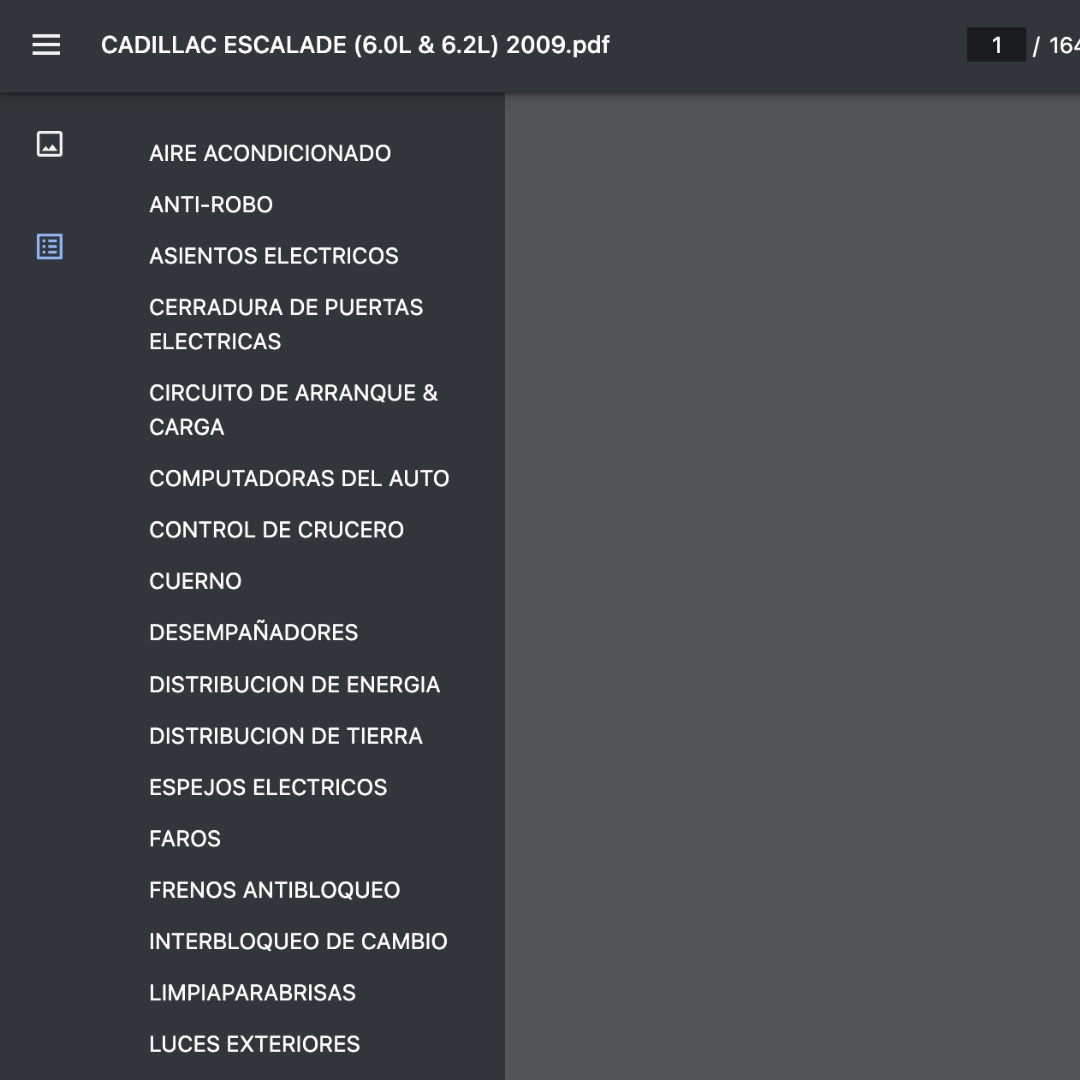Image resolution: width=1080 pixels, height=1080 pixels.
Task: Open ASIENTOS ELECTRICOS outline entry
Action: pos(273,256)
